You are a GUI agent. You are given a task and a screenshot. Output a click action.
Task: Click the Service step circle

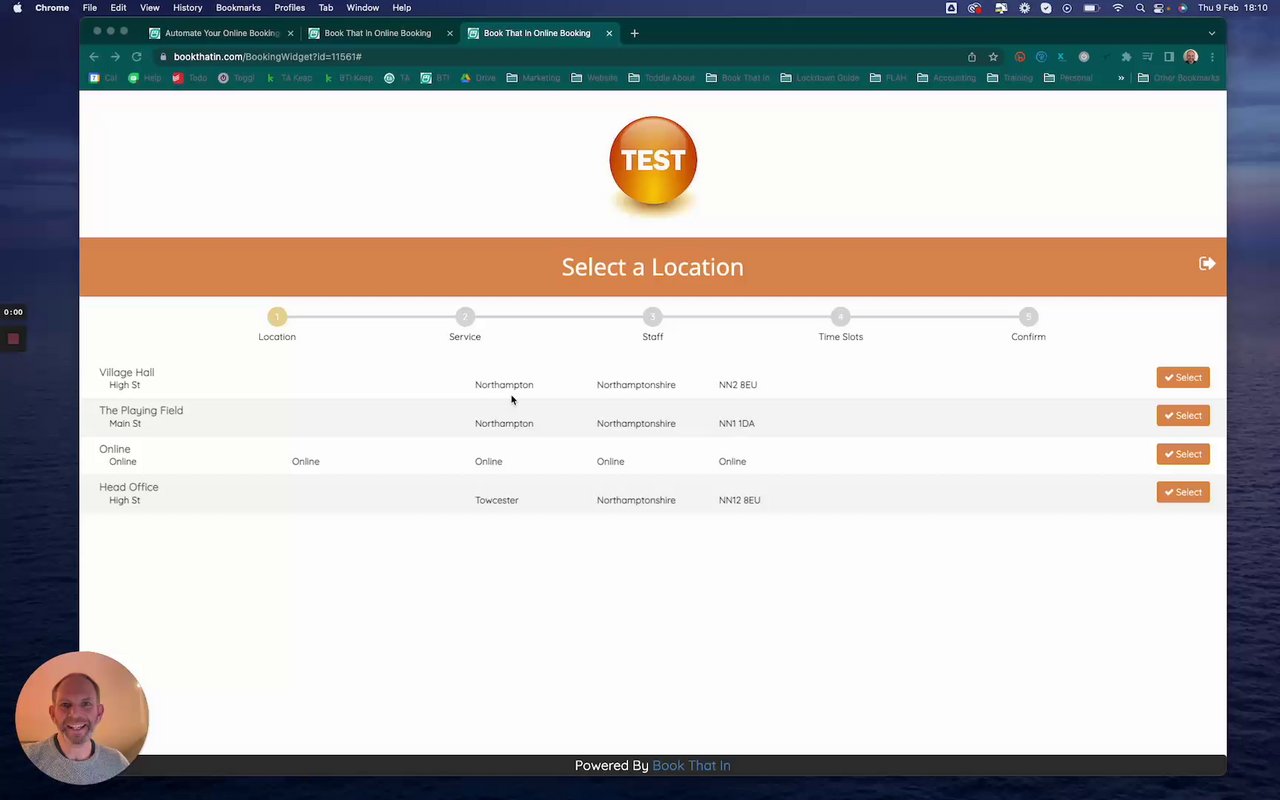(465, 317)
